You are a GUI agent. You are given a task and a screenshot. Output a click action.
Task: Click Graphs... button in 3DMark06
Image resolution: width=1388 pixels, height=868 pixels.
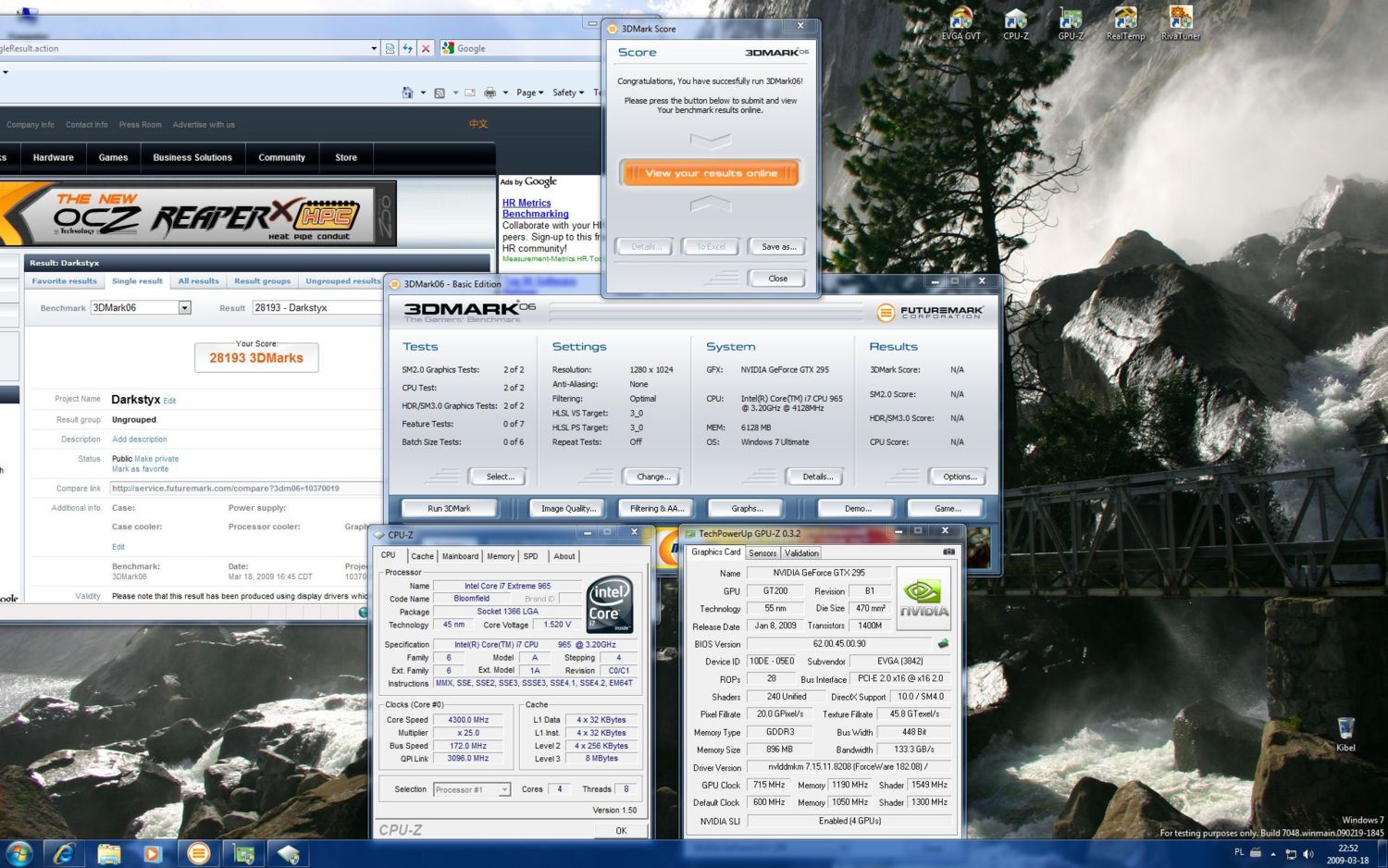[x=747, y=508]
